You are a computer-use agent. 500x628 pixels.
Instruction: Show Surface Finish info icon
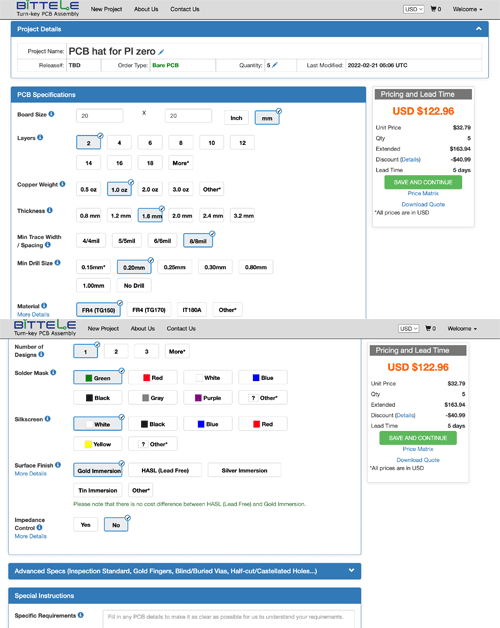pos(58,465)
